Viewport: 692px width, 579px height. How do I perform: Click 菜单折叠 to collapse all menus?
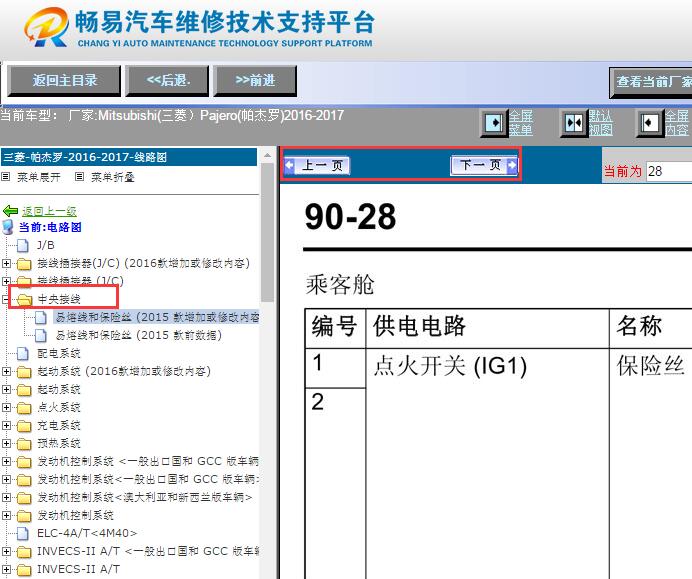[113, 177]
